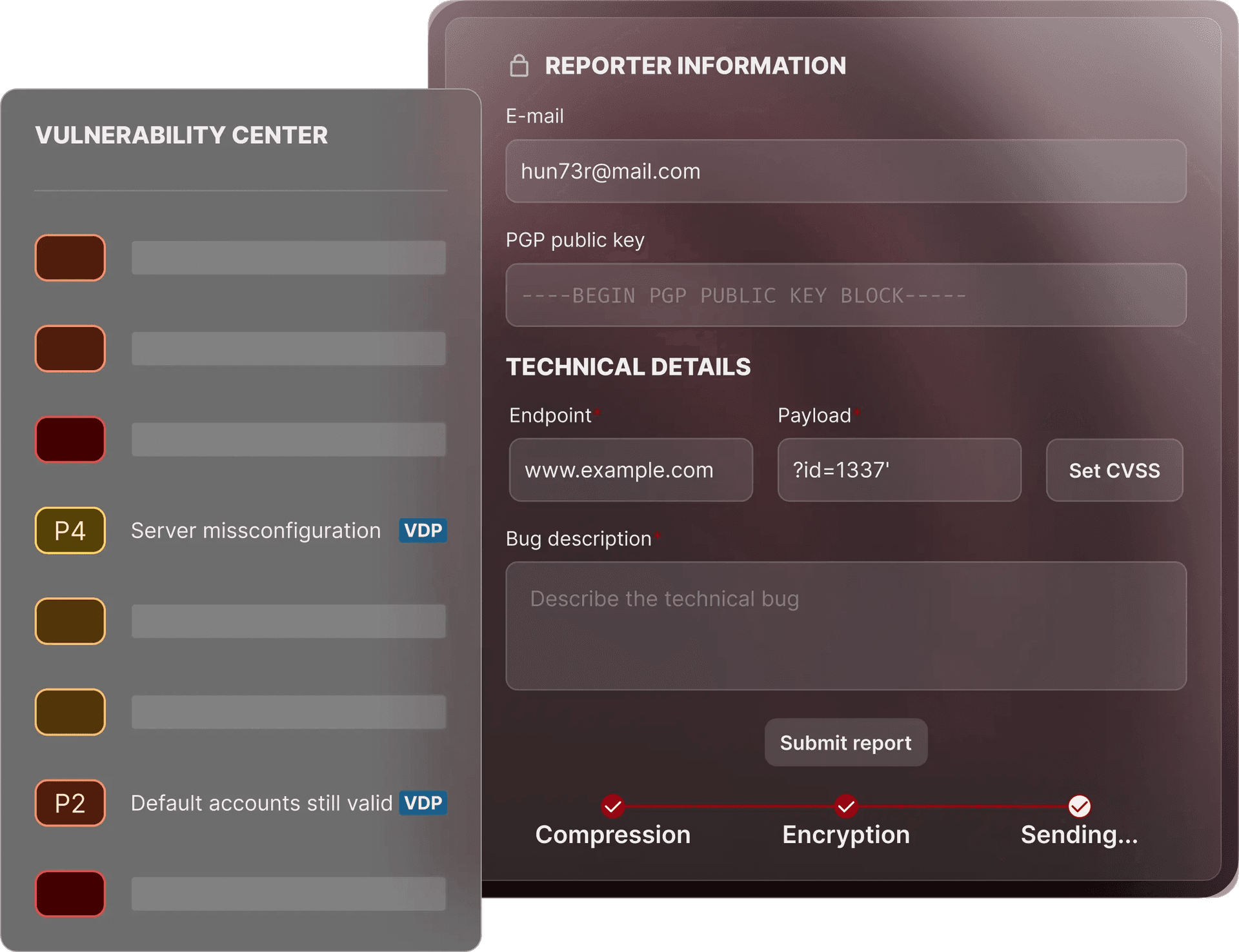Click the progress bar between Compression and Encryption

729,806
